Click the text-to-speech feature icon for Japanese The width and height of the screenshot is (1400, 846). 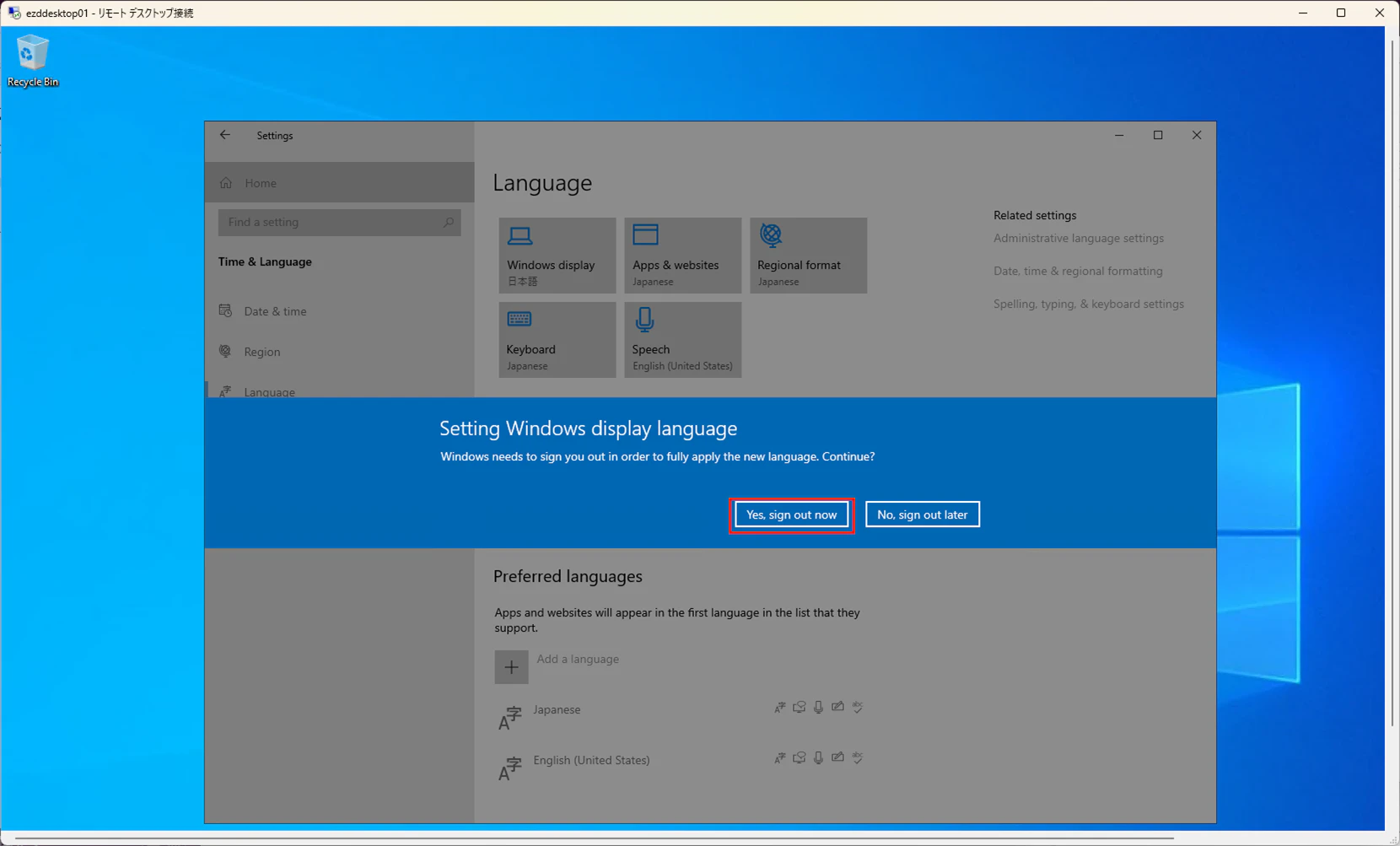(x=800, y=708)
